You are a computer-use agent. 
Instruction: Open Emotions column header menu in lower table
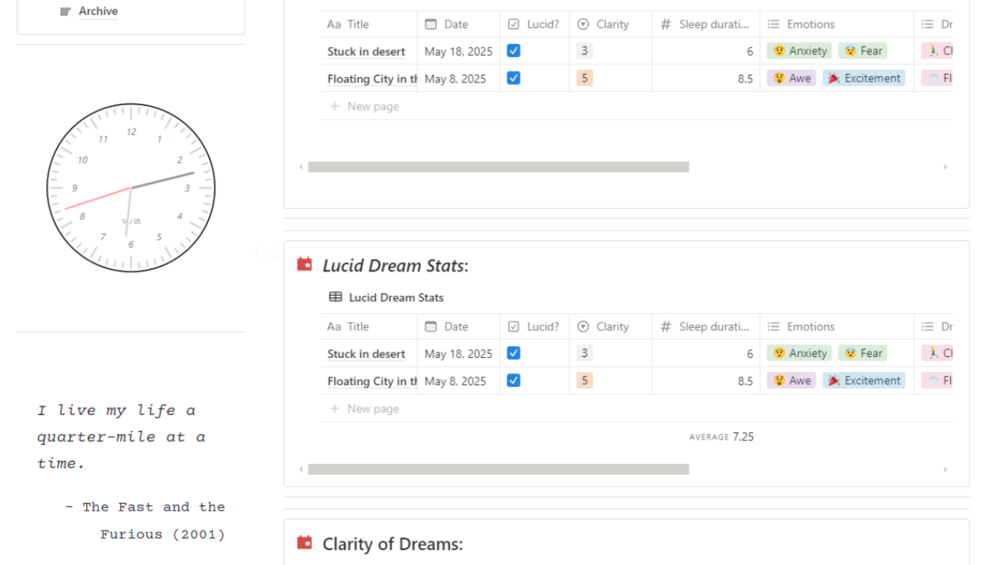pyautogui.click(x=810, y=327)
